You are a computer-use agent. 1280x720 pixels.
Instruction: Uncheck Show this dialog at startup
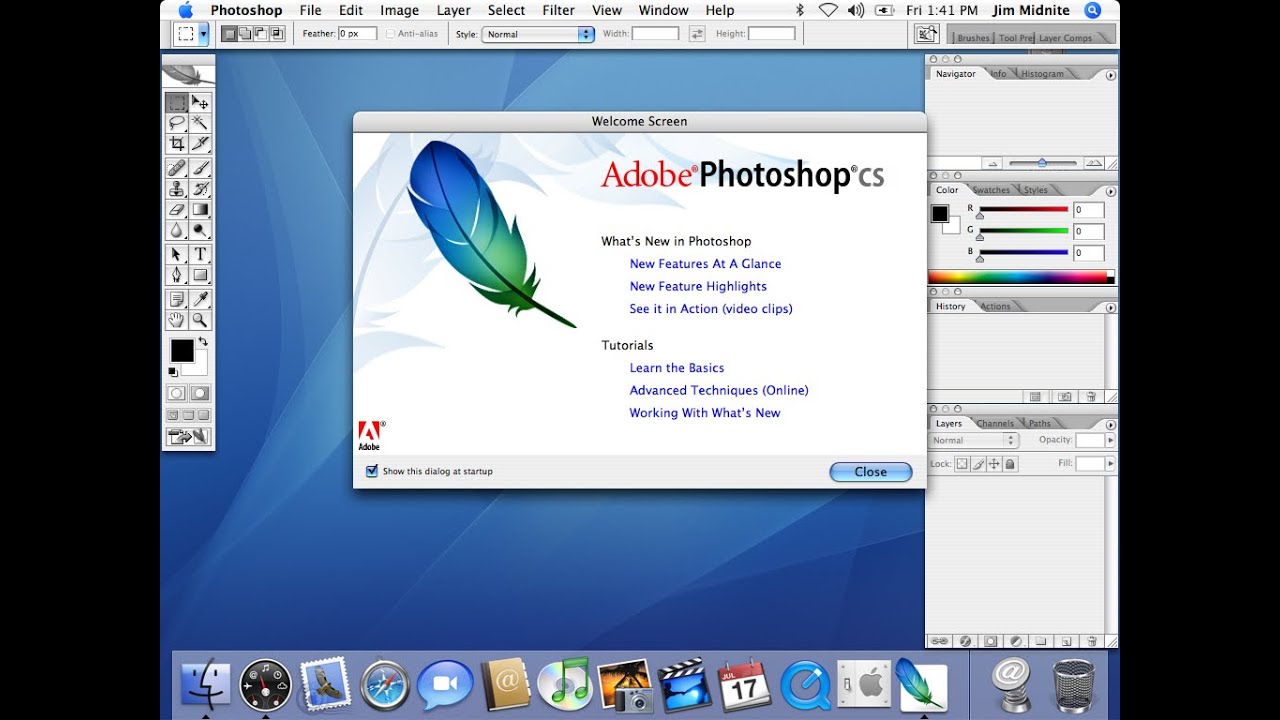coord(372,471)
